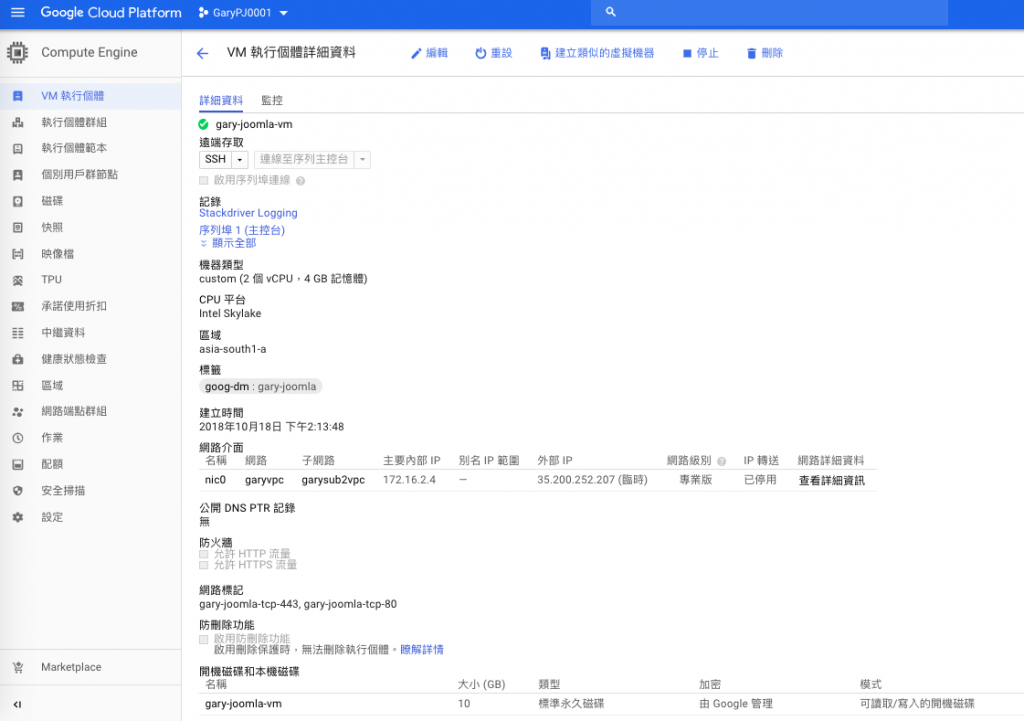The width and height of the screenshot is (1024, 721).
Task: Toggle 啟用防刪除功能 checkbox
Action: (x=204, y=639)
